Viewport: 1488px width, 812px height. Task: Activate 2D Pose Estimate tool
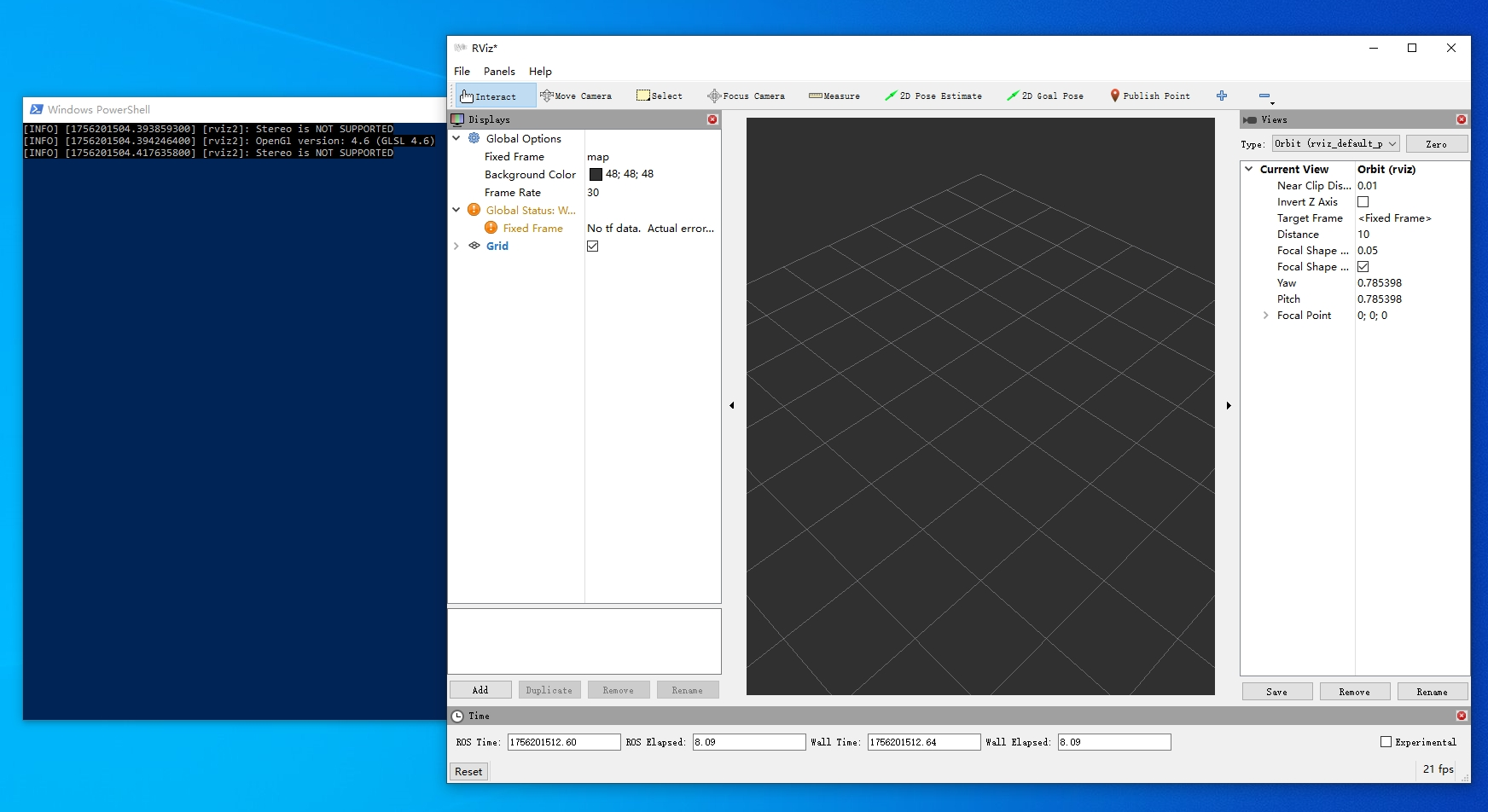tap(933, 96)
